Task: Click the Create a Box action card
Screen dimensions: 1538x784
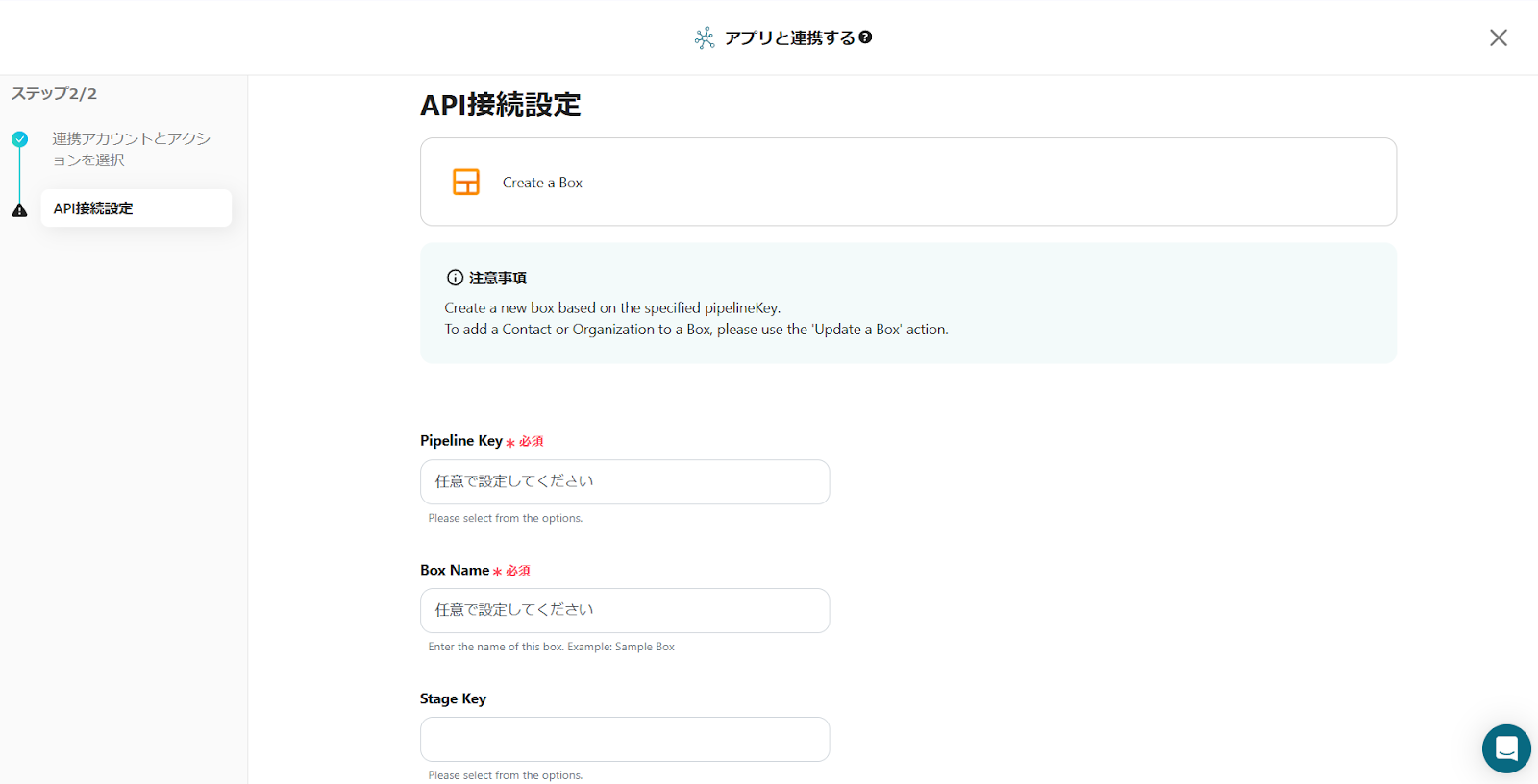Action: 907,183
